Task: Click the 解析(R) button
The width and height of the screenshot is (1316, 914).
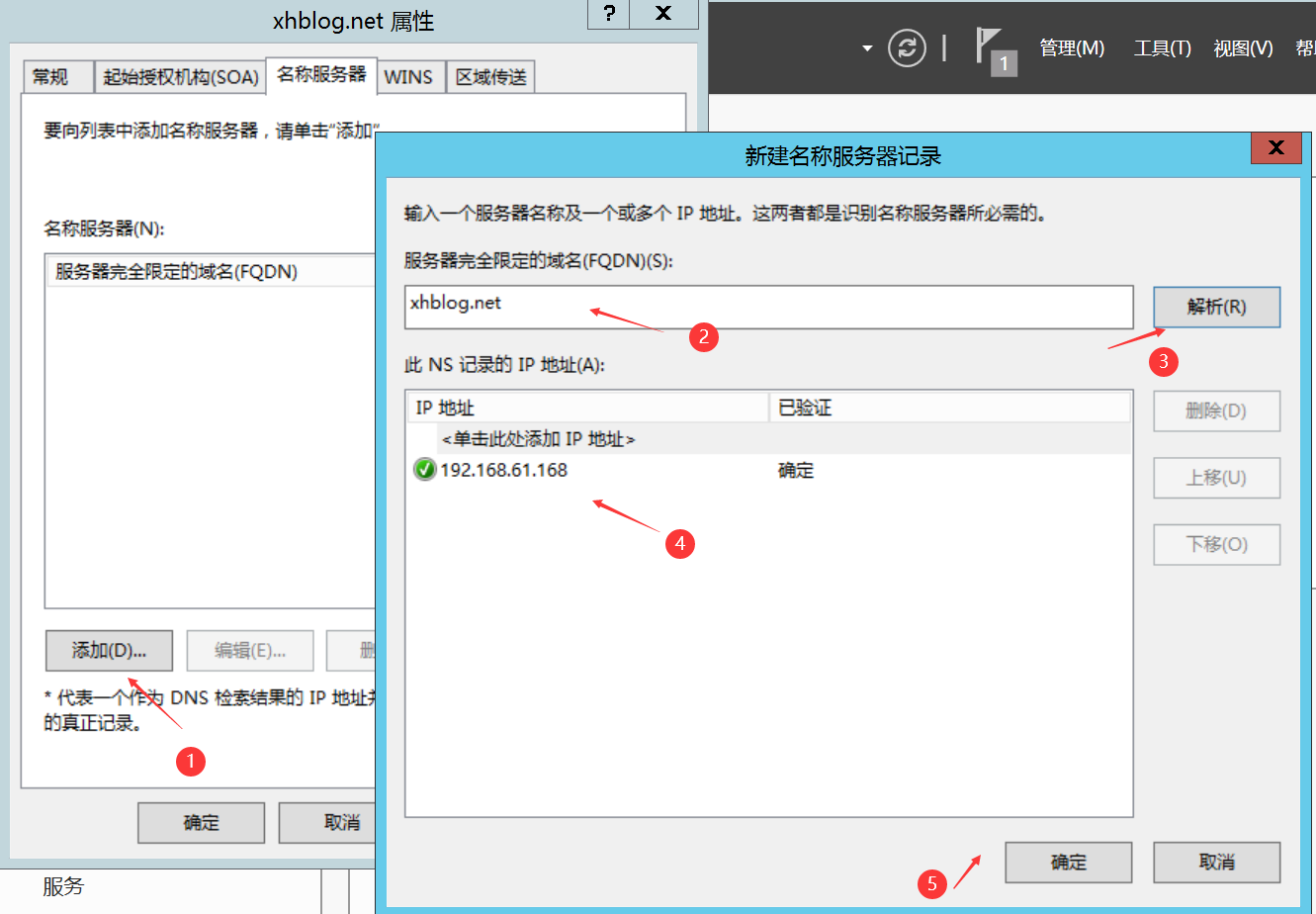Action: click(1216, 307)
